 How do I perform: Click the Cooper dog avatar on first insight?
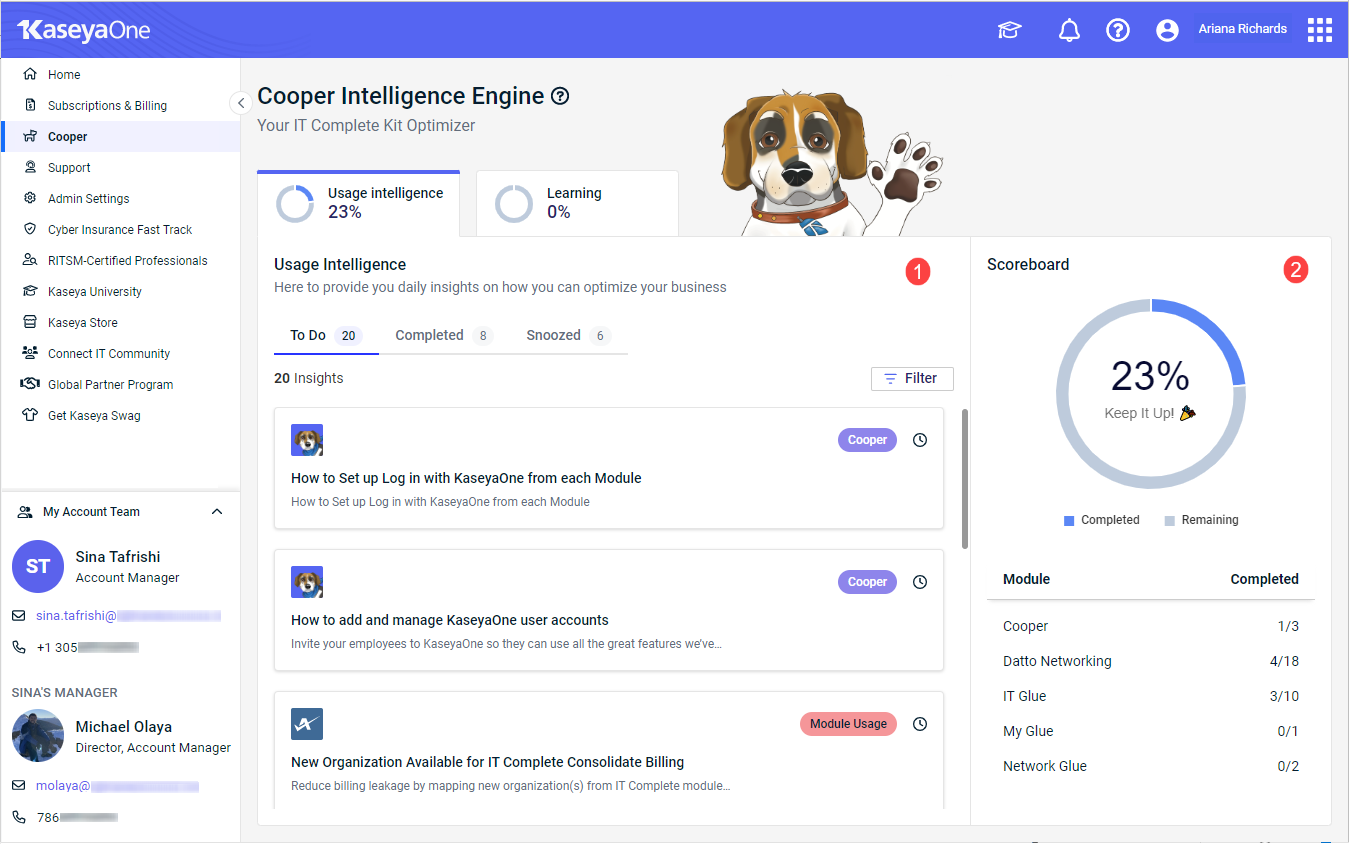307,440
